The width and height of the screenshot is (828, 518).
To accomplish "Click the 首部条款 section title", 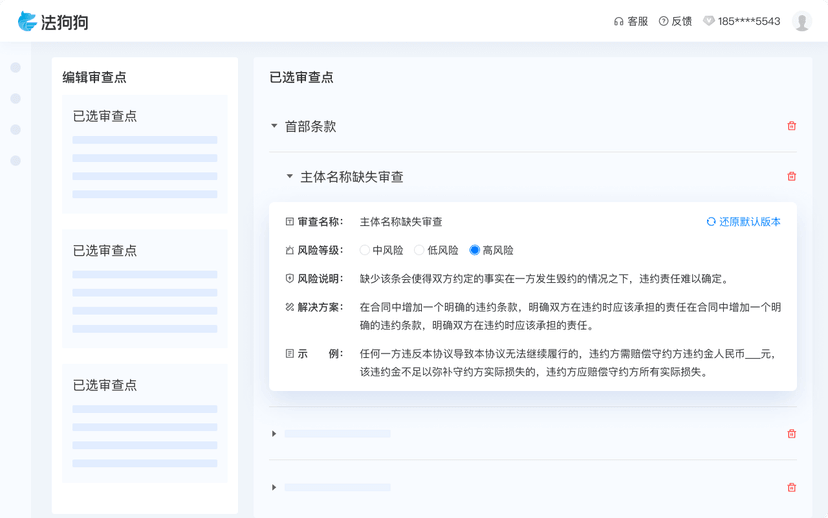I will [310, 126].
